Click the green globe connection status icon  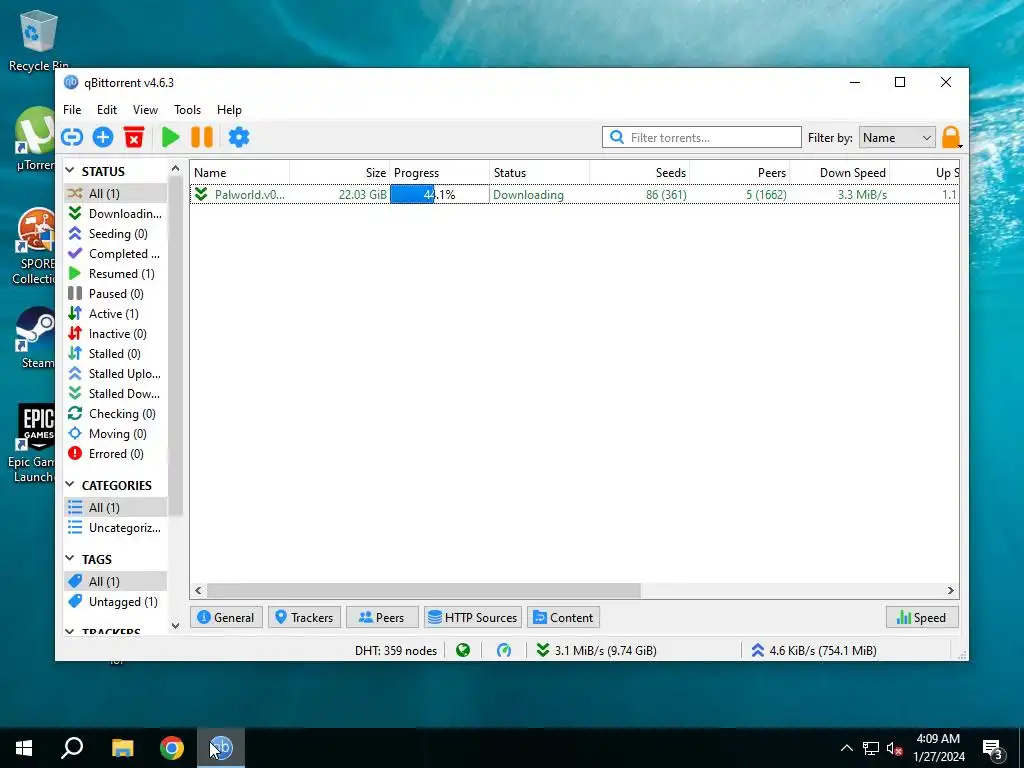point(463,650)
